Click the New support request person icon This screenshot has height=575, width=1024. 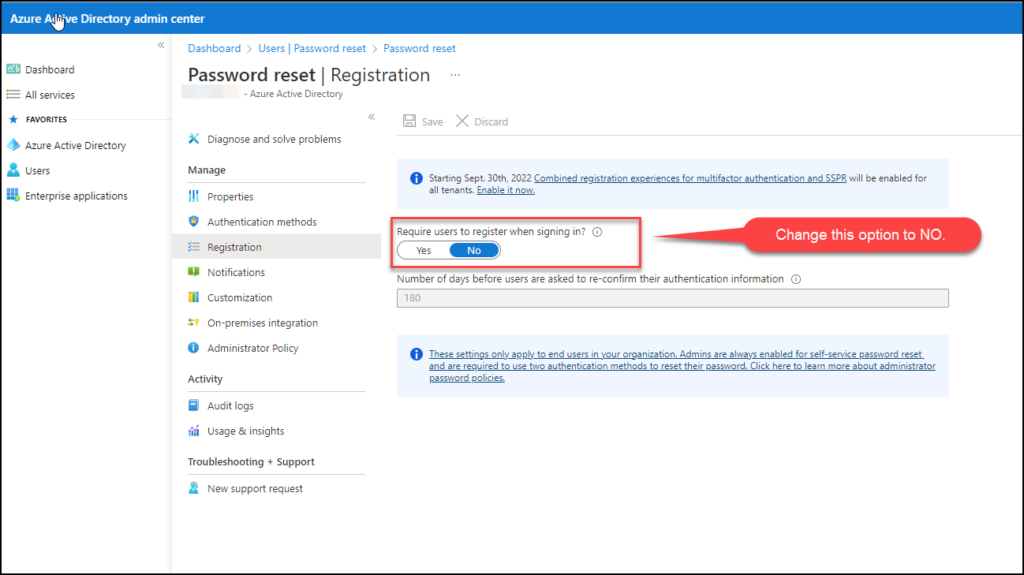click(x=193, y=488)
